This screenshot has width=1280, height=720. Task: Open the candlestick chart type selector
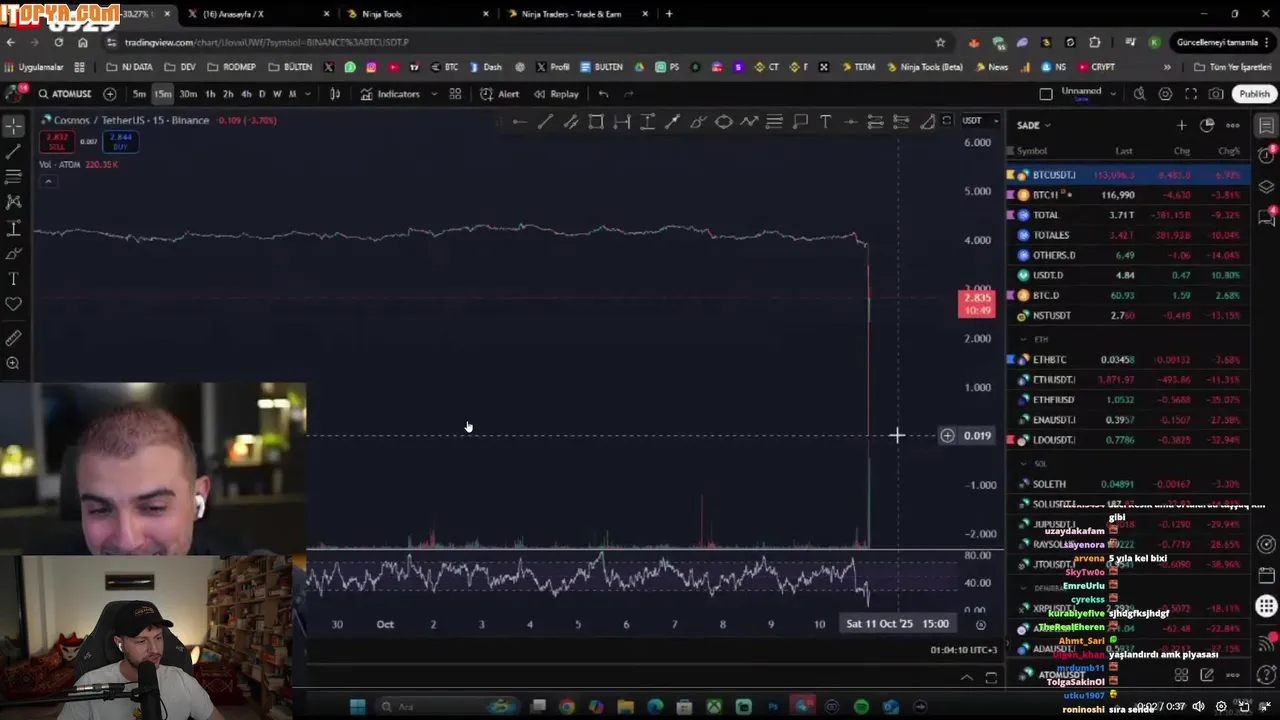[335, 94]
